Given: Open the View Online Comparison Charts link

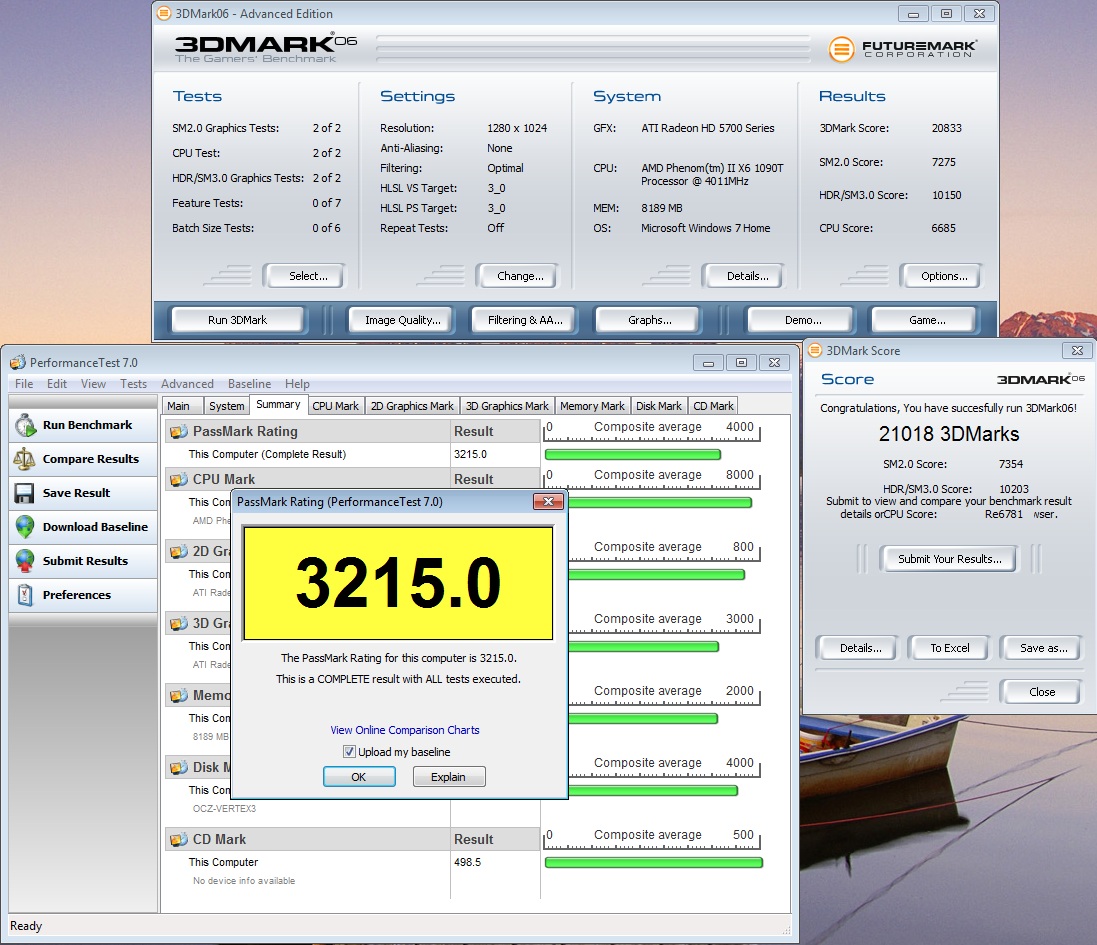Looking at the screenshot, I should pyautogui.click(x=405, y=730).
